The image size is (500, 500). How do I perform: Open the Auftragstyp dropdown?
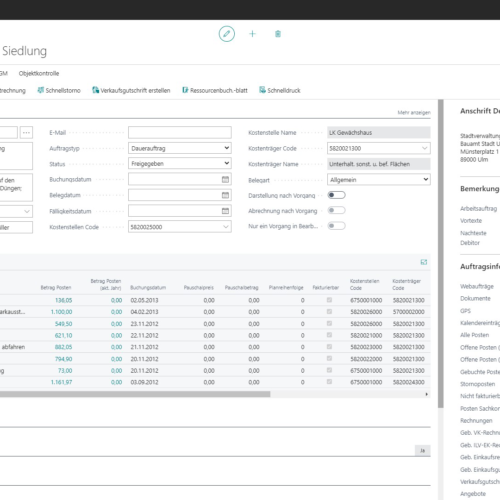coord(180,148)
